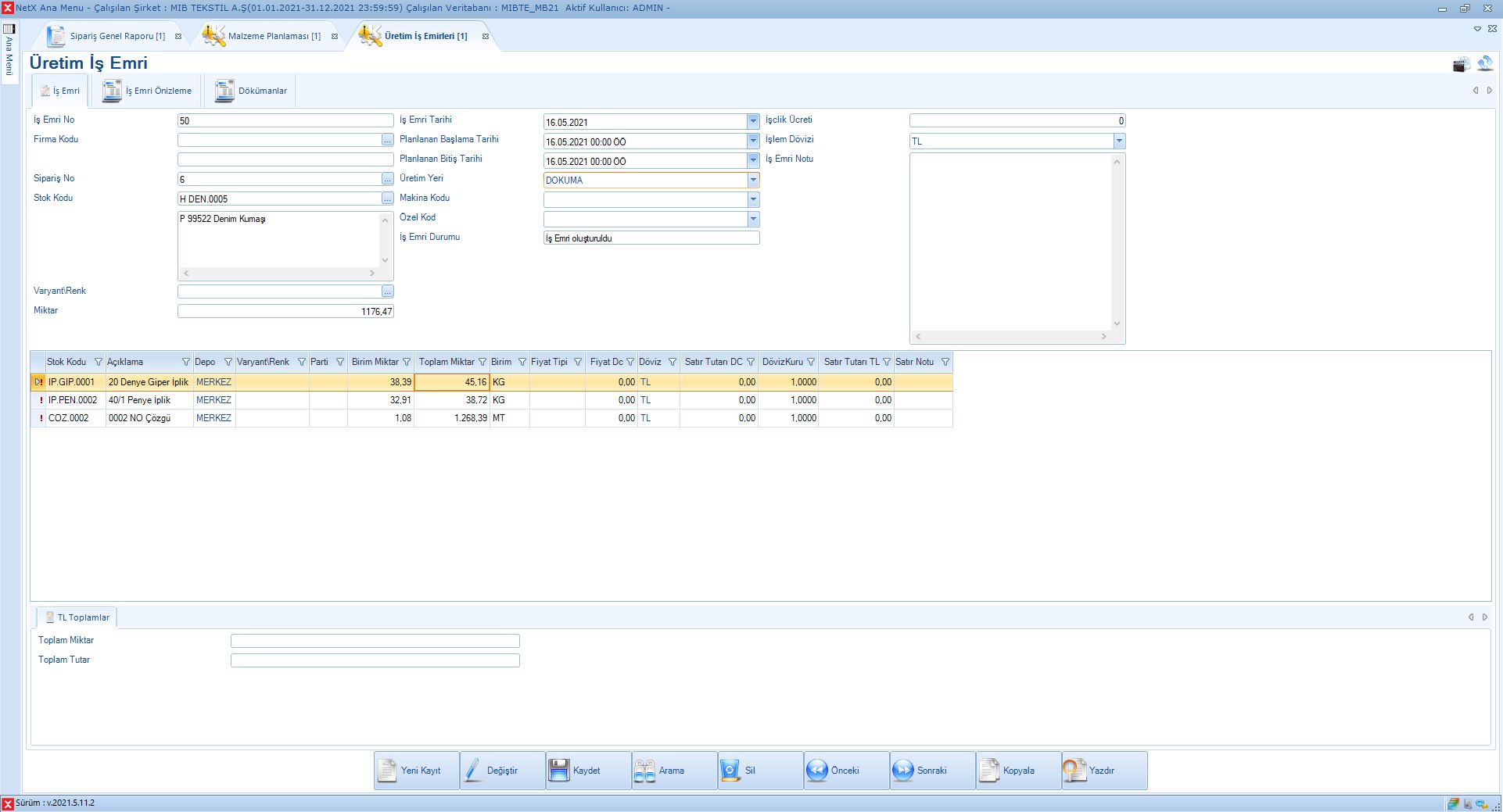Close the Malzeme Planlaması tab
This screenshot has height=812, width=1503.
click(x=335, y=37)
